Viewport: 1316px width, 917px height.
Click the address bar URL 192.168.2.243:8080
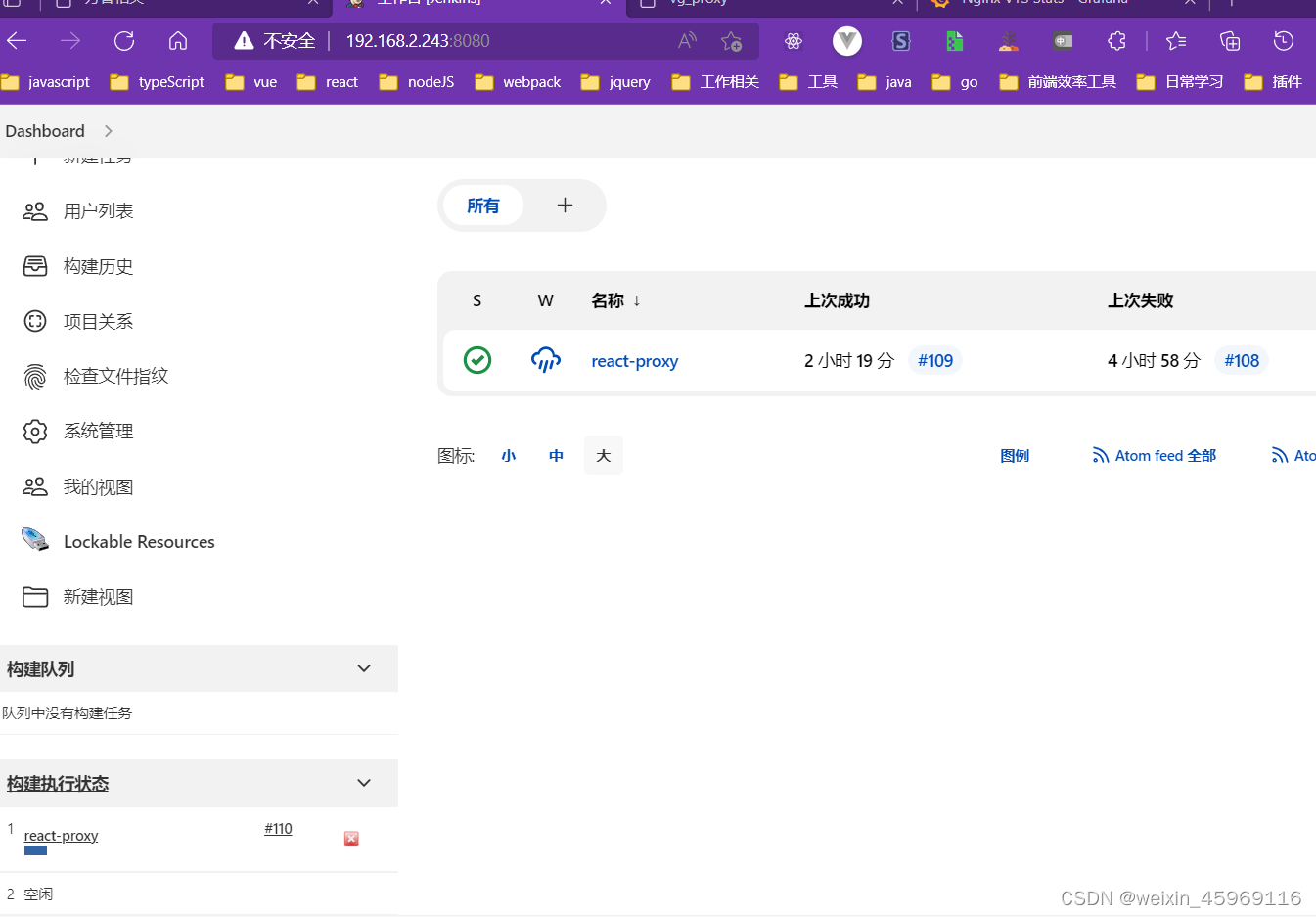pyautogui.click(x=418, y=41)
